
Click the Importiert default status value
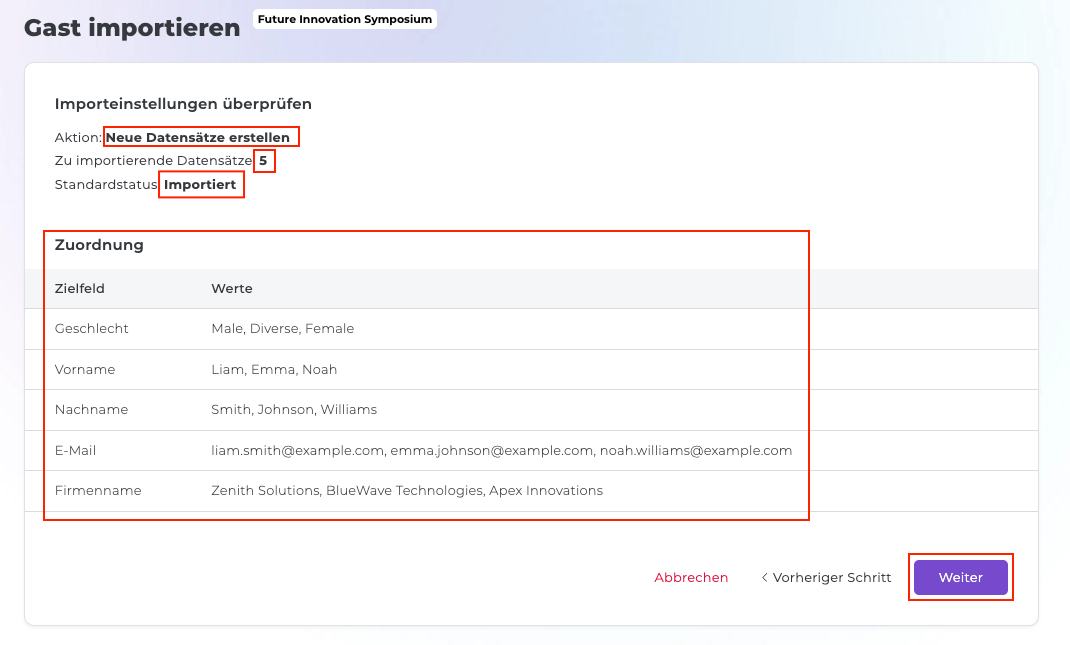(x=200, y=185)
